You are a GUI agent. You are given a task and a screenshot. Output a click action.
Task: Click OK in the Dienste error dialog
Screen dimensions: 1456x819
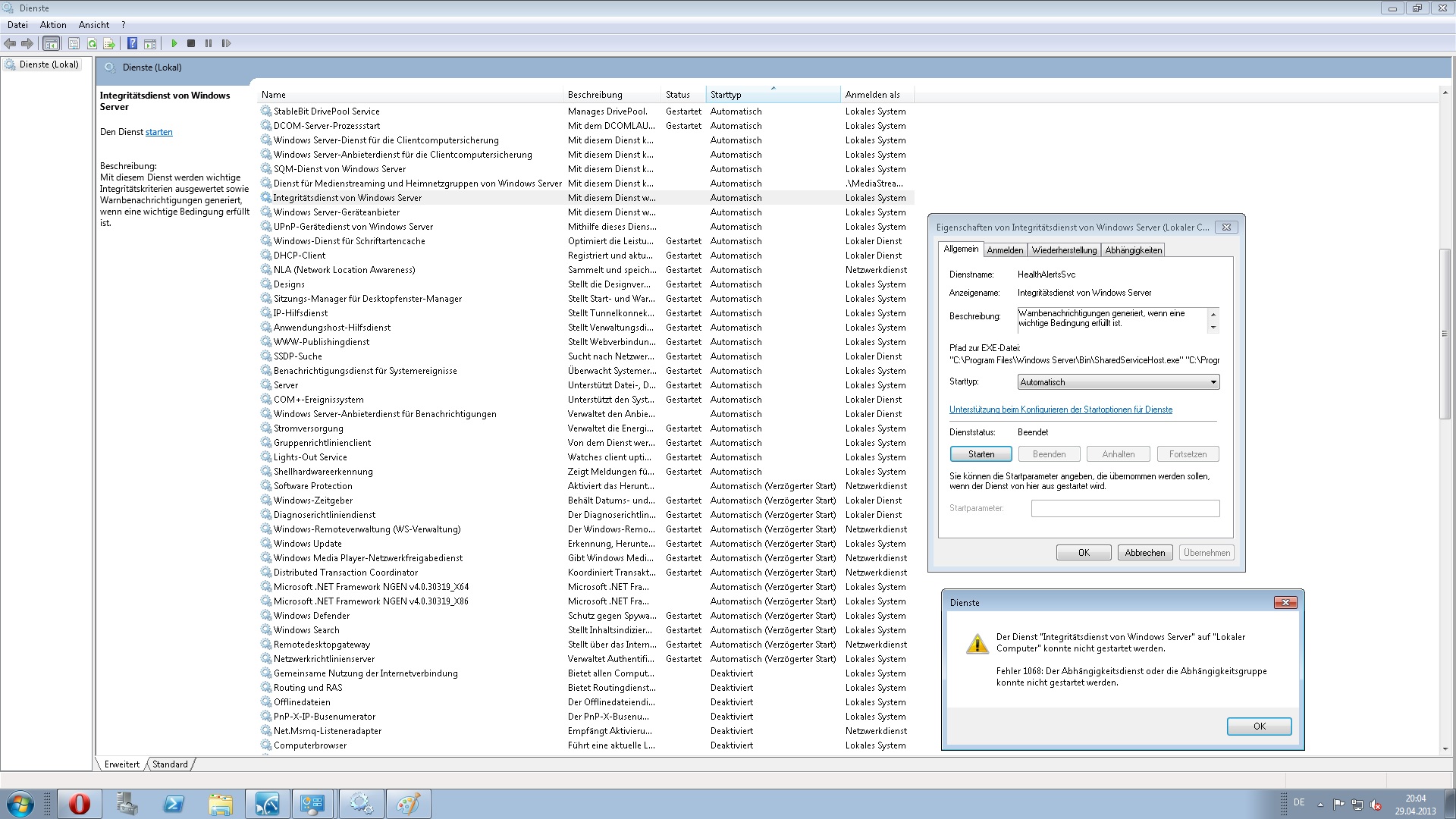pyautogui.click(x=1259, y=726)
